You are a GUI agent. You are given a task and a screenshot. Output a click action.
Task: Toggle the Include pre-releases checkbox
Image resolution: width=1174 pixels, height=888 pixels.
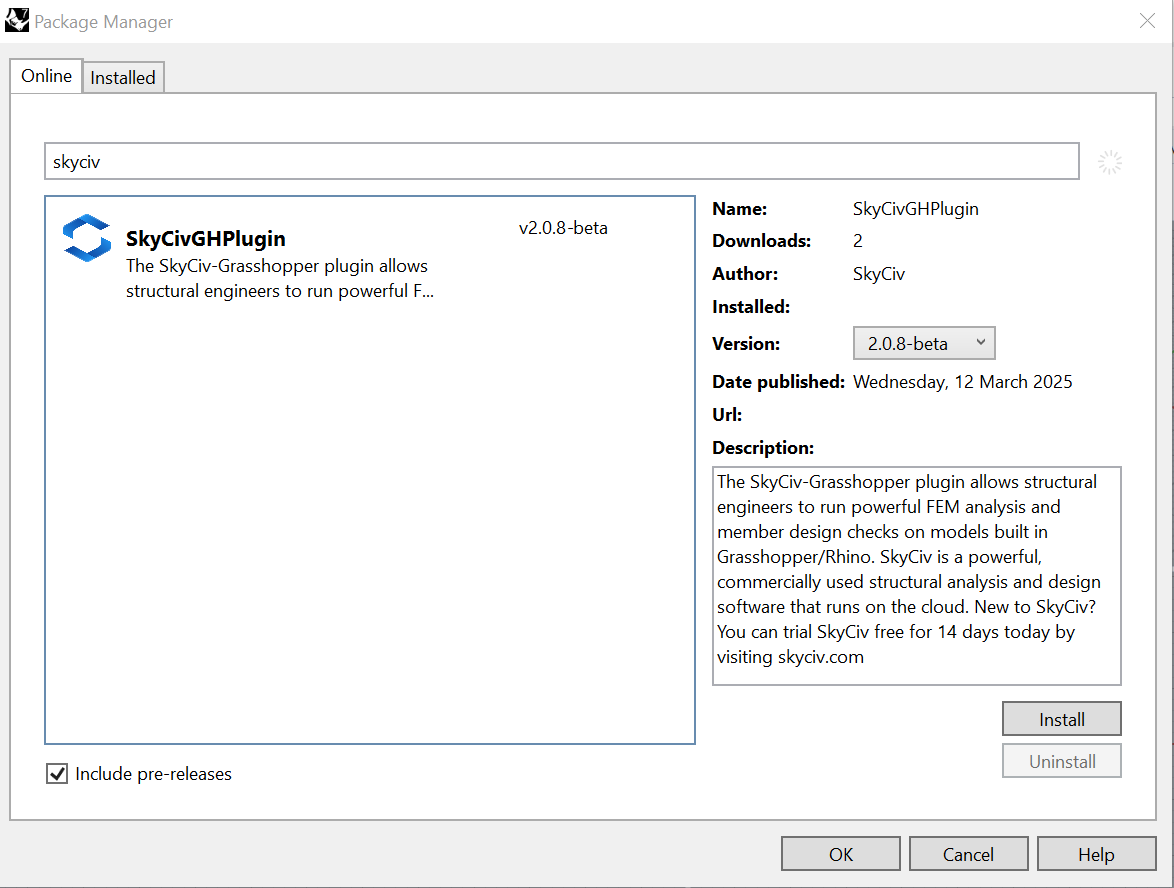57,773
